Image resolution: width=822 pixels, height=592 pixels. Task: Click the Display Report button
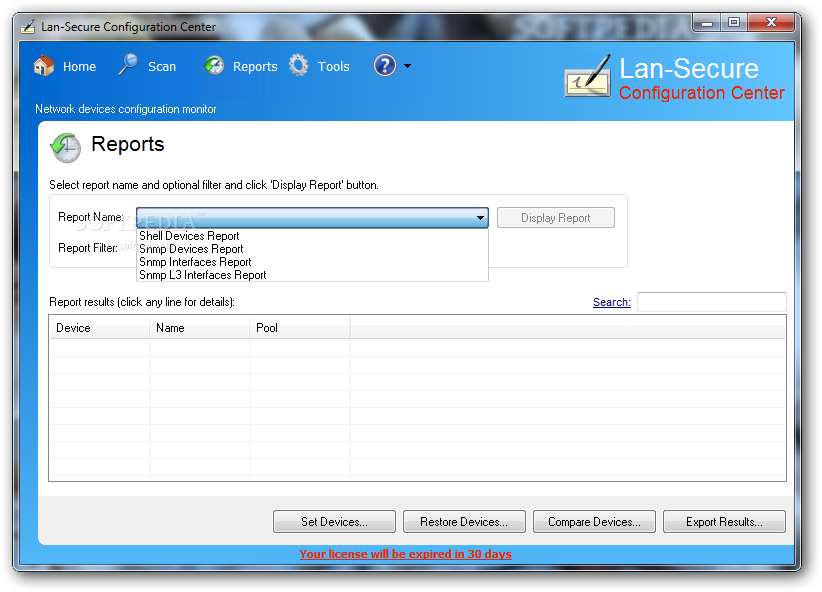pos(556,218)
